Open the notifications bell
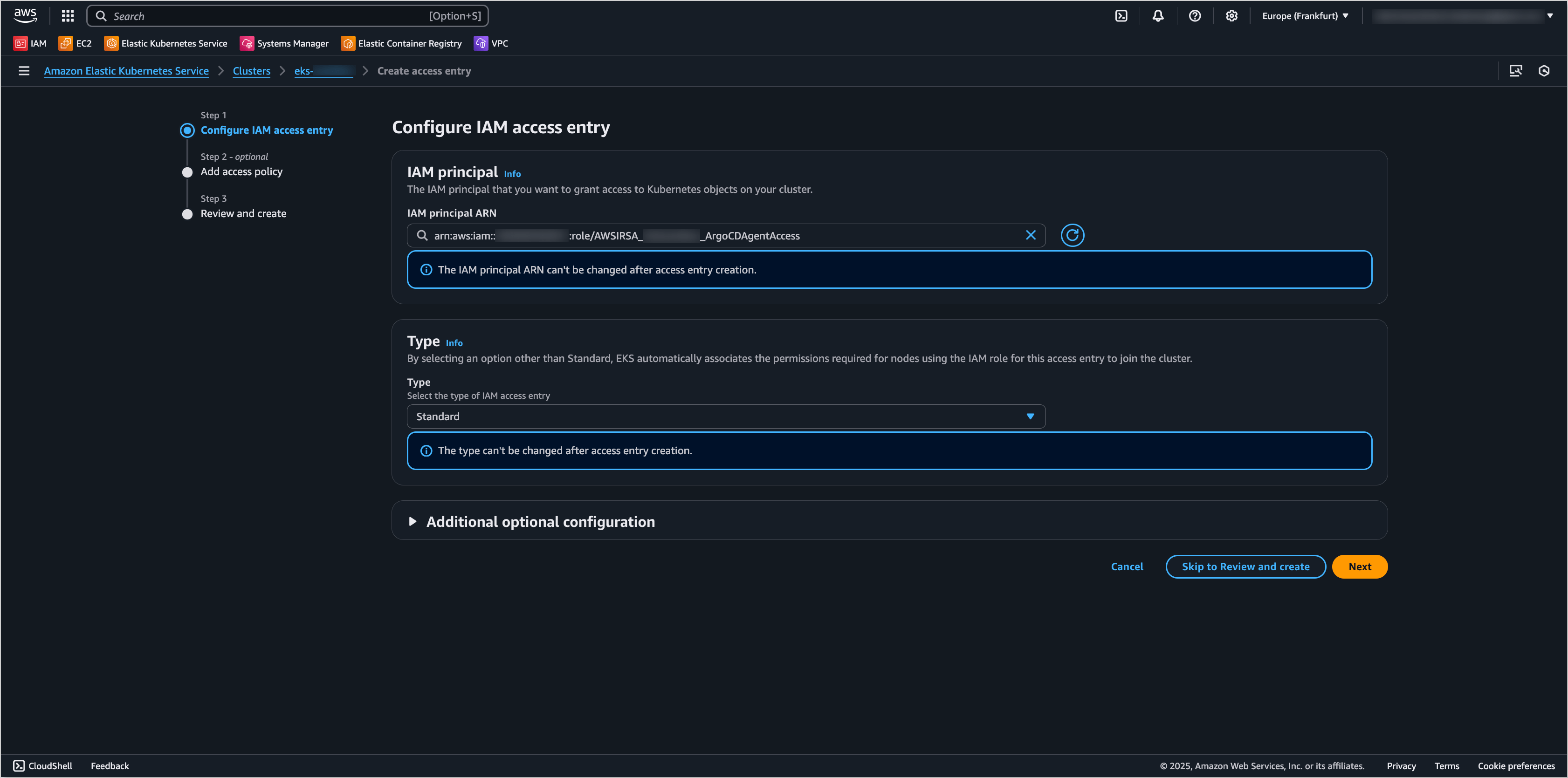Image resolution: width=1568 pixels, height=778 pixels. click(x=1157, y=16)
